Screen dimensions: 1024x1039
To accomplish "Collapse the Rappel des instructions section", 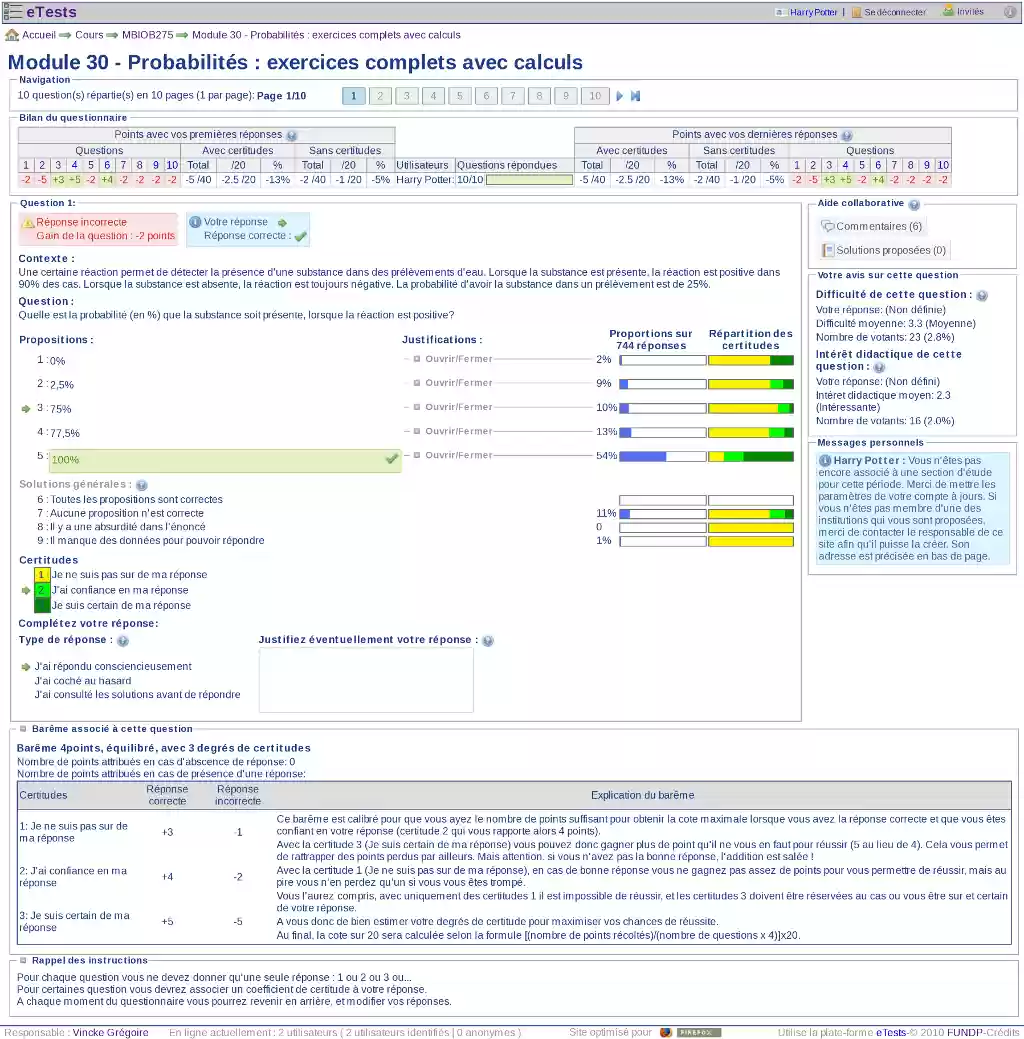I will (x=22, y=960).
